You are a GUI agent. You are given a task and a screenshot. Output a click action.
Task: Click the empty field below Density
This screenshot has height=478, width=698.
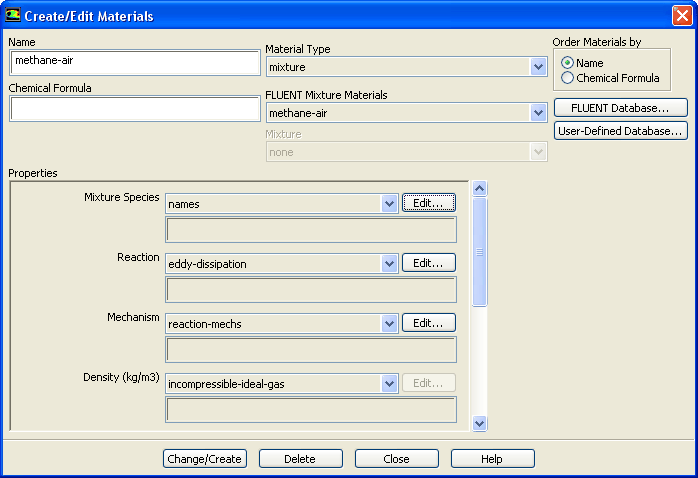pos(311,409)
